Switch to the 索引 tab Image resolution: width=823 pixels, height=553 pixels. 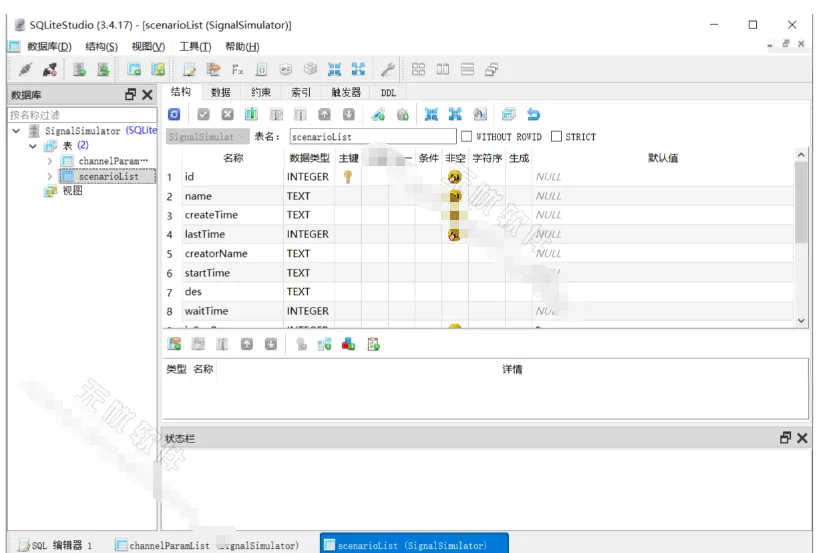[301, 92]
